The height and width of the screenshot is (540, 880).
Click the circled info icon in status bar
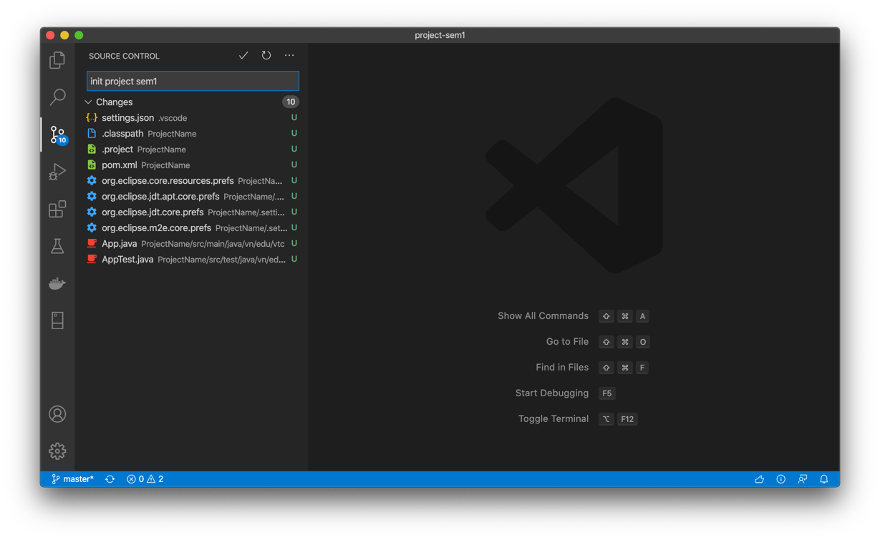(x=781, y=479)
